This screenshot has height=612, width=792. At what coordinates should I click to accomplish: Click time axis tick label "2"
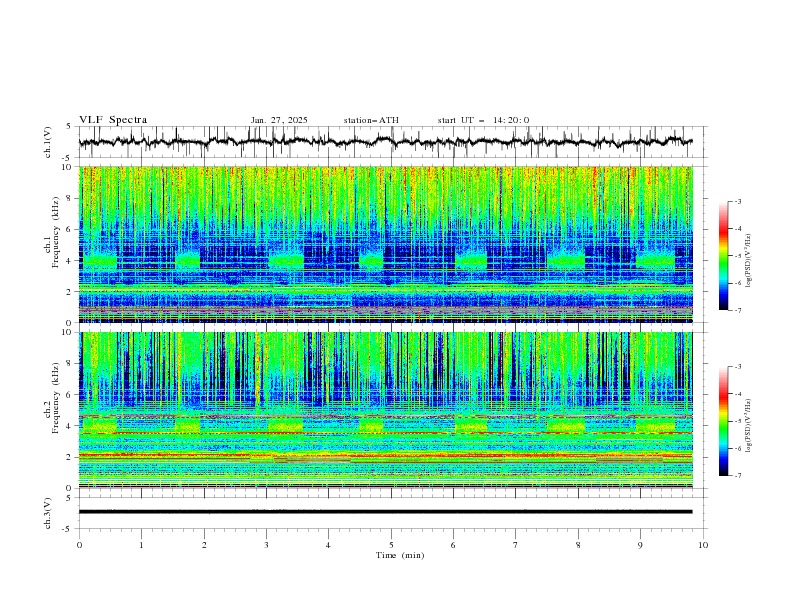point(204,545)
